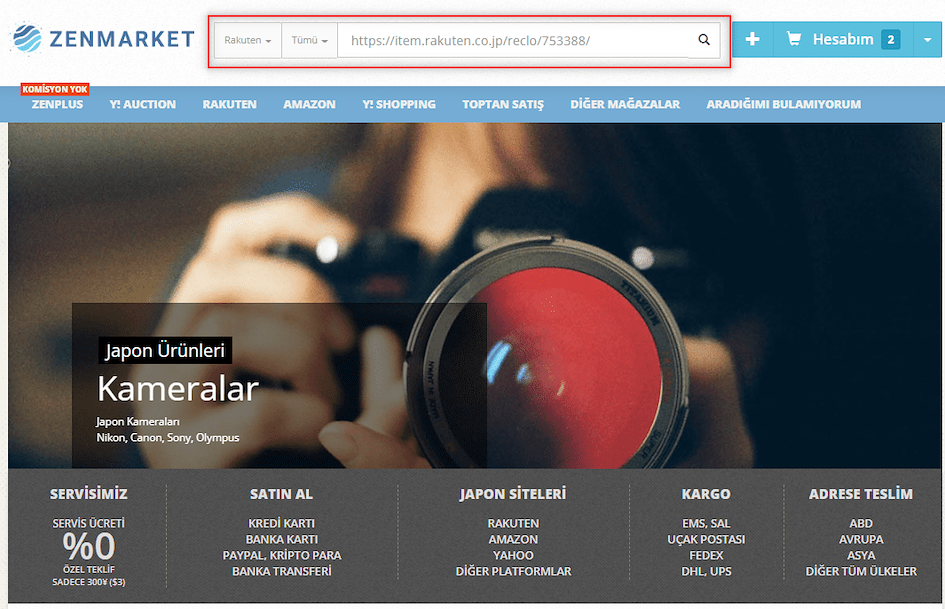Click DHL, UPS shipping text
Image resolution: width=945 pixels, height=609 pixels.
(706, 571)
